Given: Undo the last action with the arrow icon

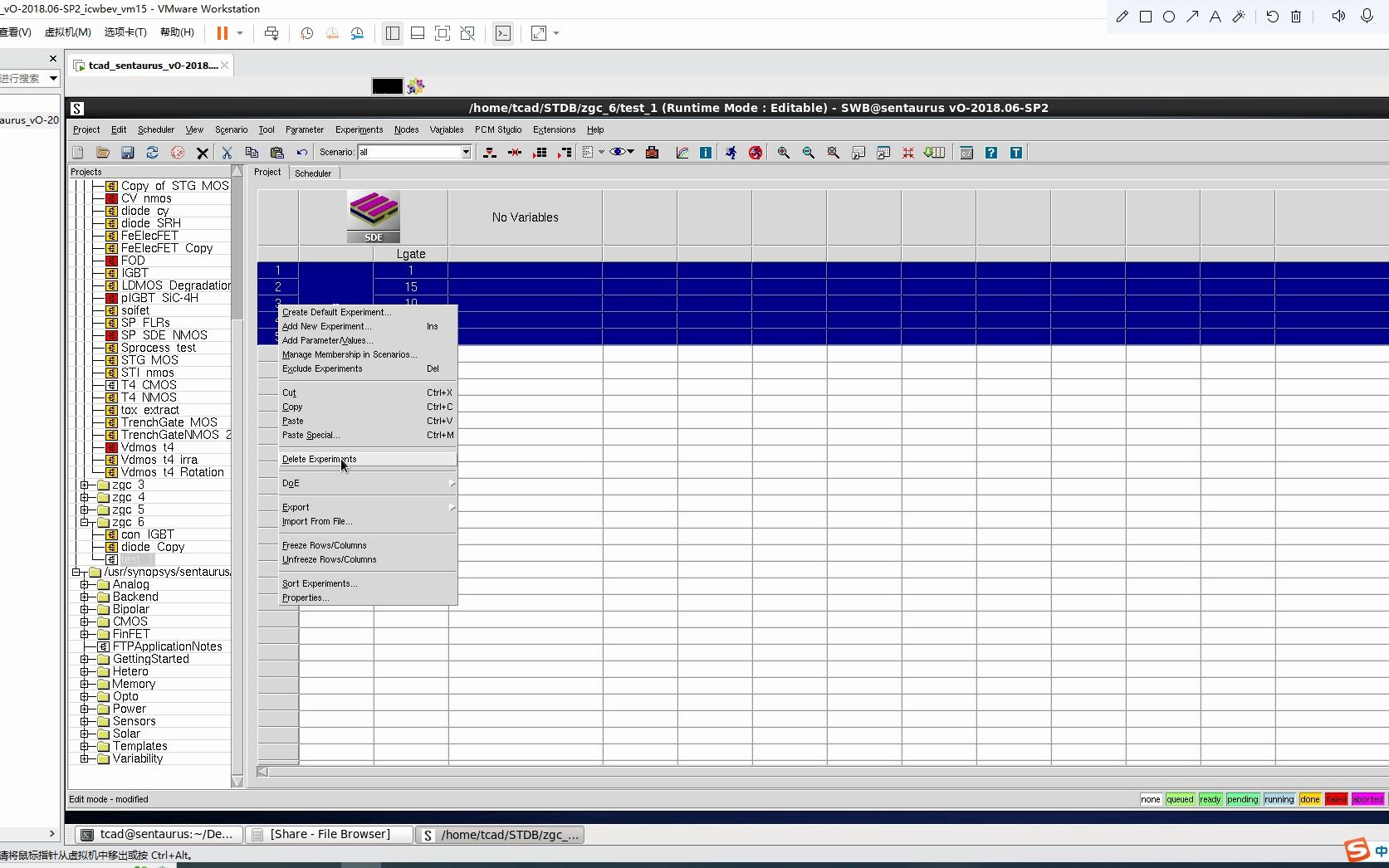Looking at the screenshot, I should [301, 153].
